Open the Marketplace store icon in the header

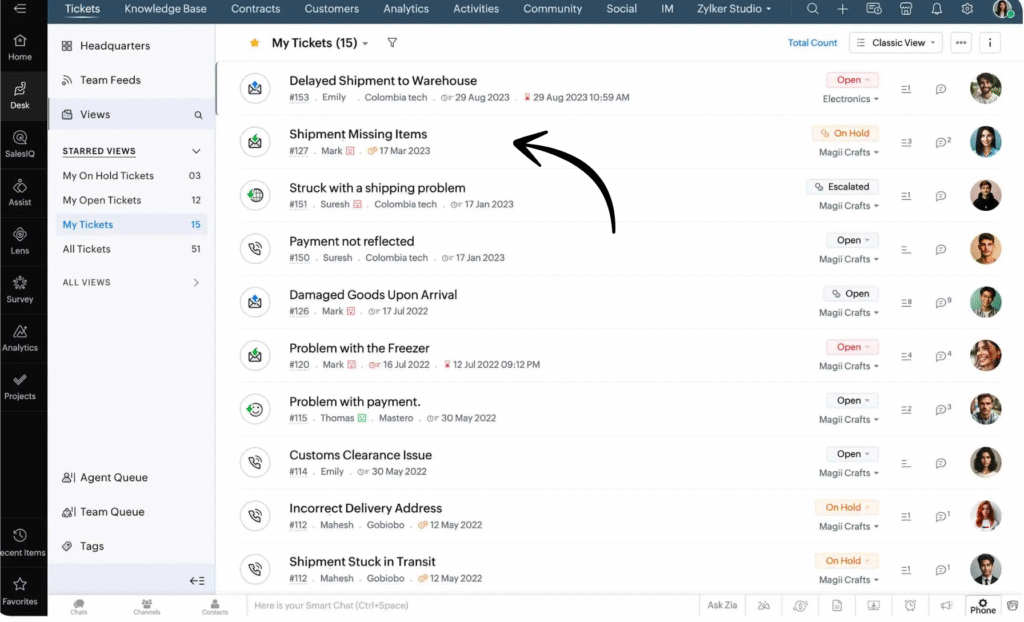tap(905, 9)
